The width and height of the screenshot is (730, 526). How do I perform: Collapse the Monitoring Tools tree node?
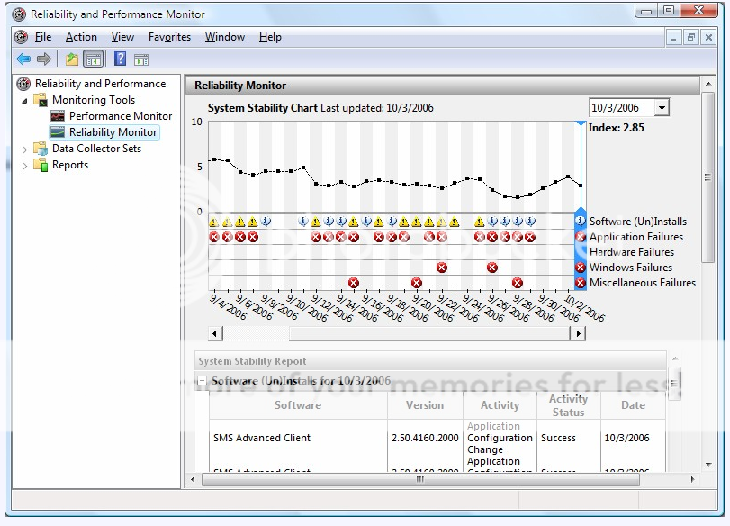[x=24, y=101]
